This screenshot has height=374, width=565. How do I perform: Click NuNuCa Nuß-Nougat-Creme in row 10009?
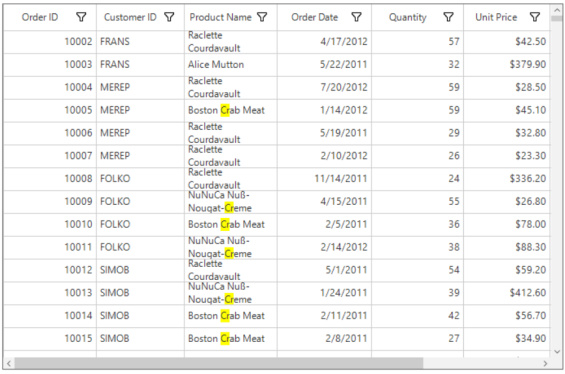231,202
